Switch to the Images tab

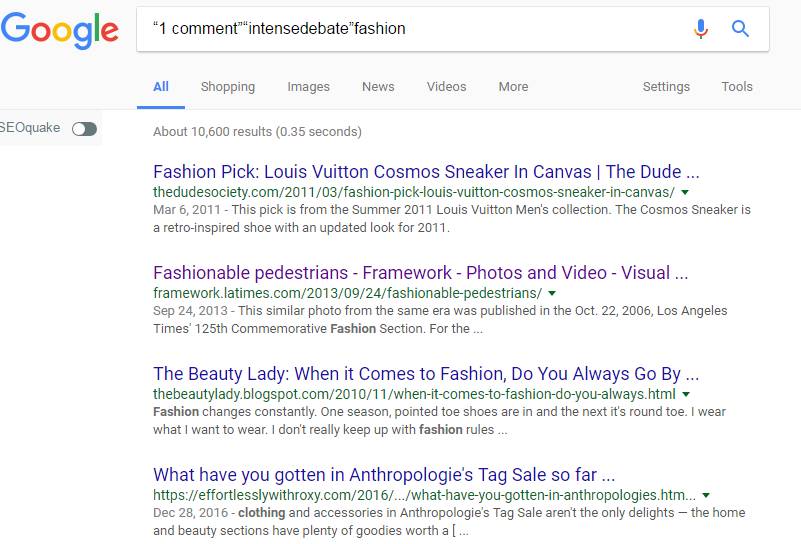pos(308,87)
